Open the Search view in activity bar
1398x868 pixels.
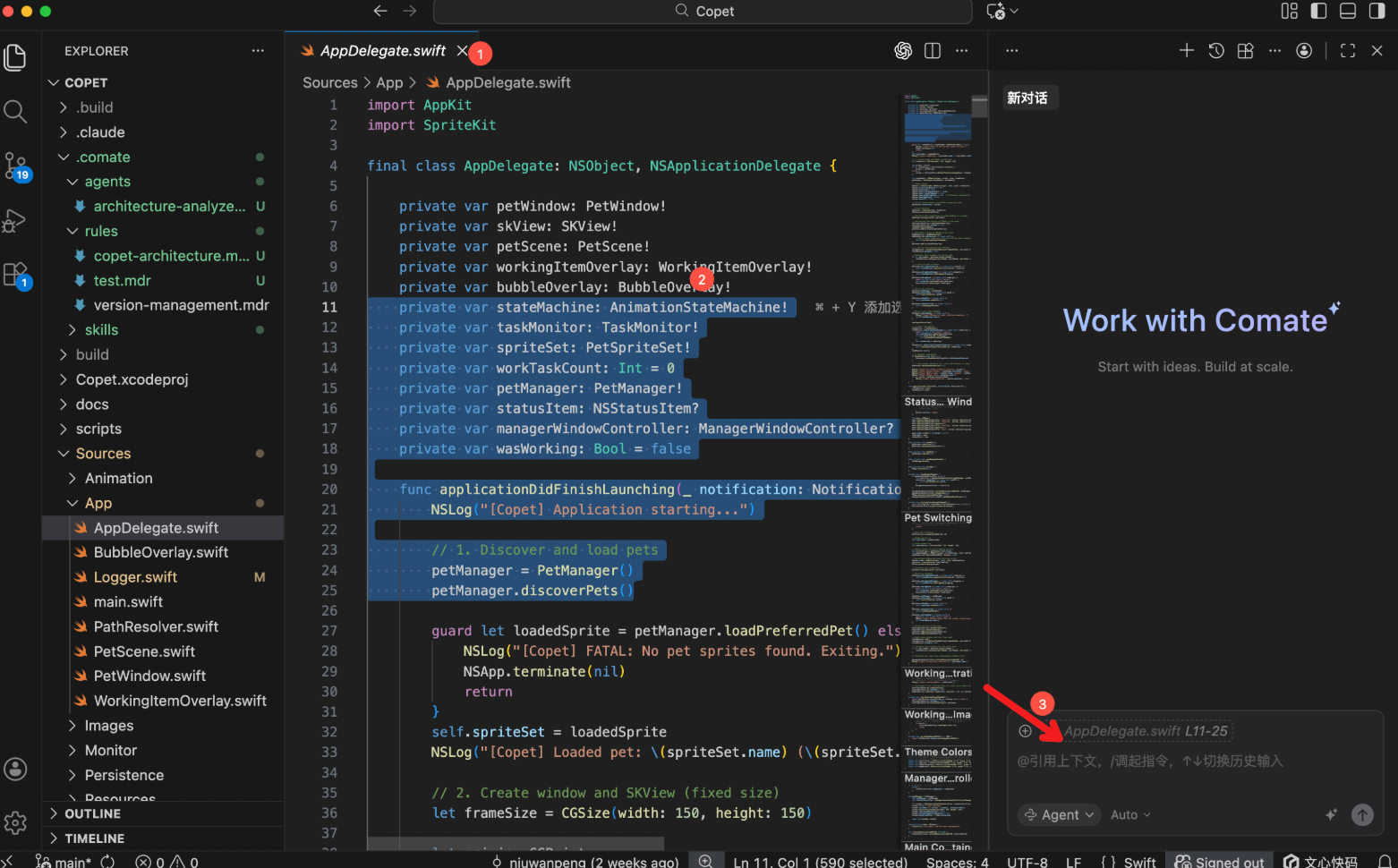click(x=15, y=112)
